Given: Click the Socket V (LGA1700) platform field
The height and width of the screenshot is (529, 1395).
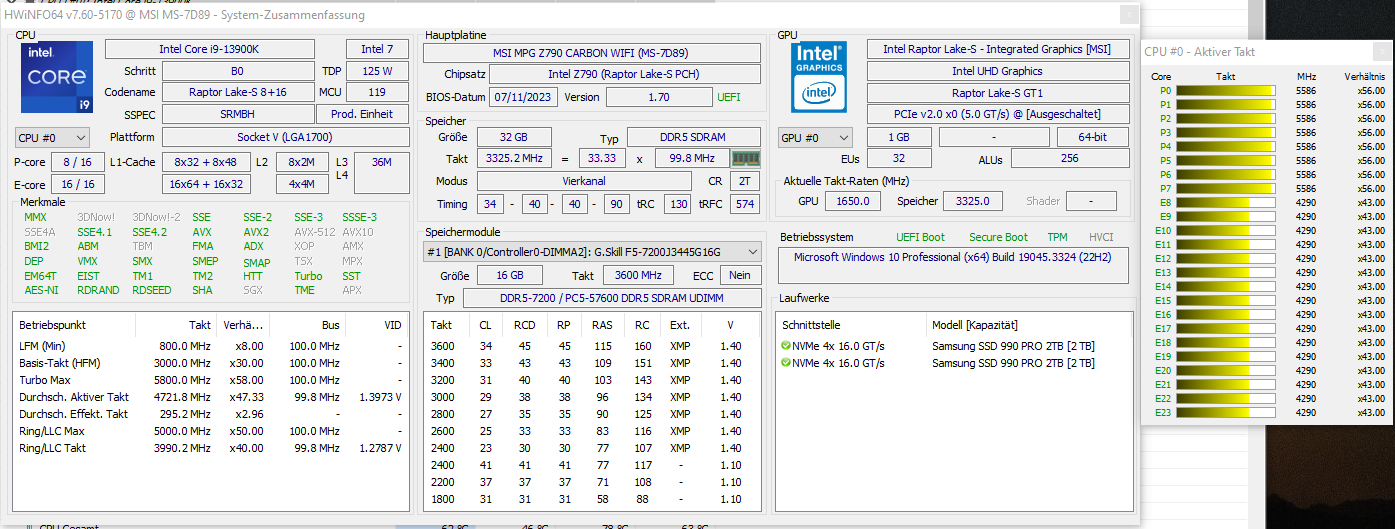Looking at the screenshot, I should click(x=286, y=137).
